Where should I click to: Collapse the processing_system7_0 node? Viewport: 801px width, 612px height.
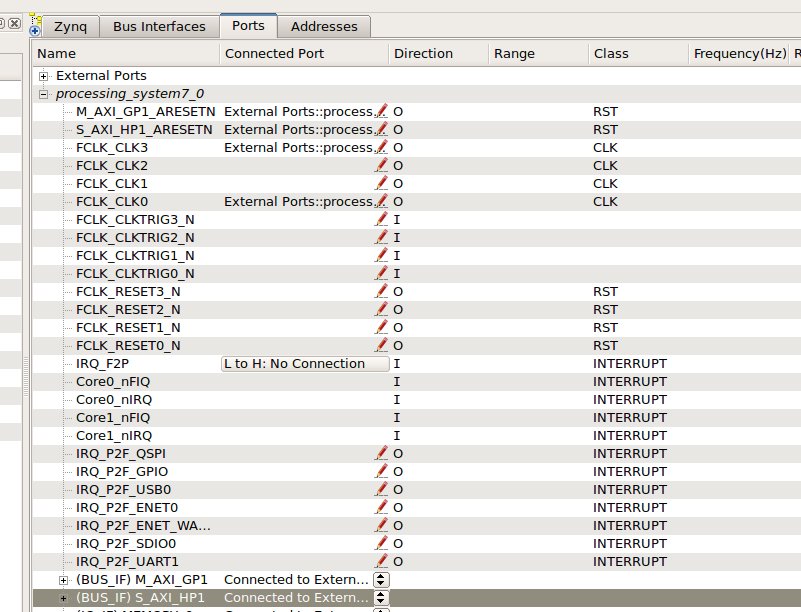click(44, 94)
